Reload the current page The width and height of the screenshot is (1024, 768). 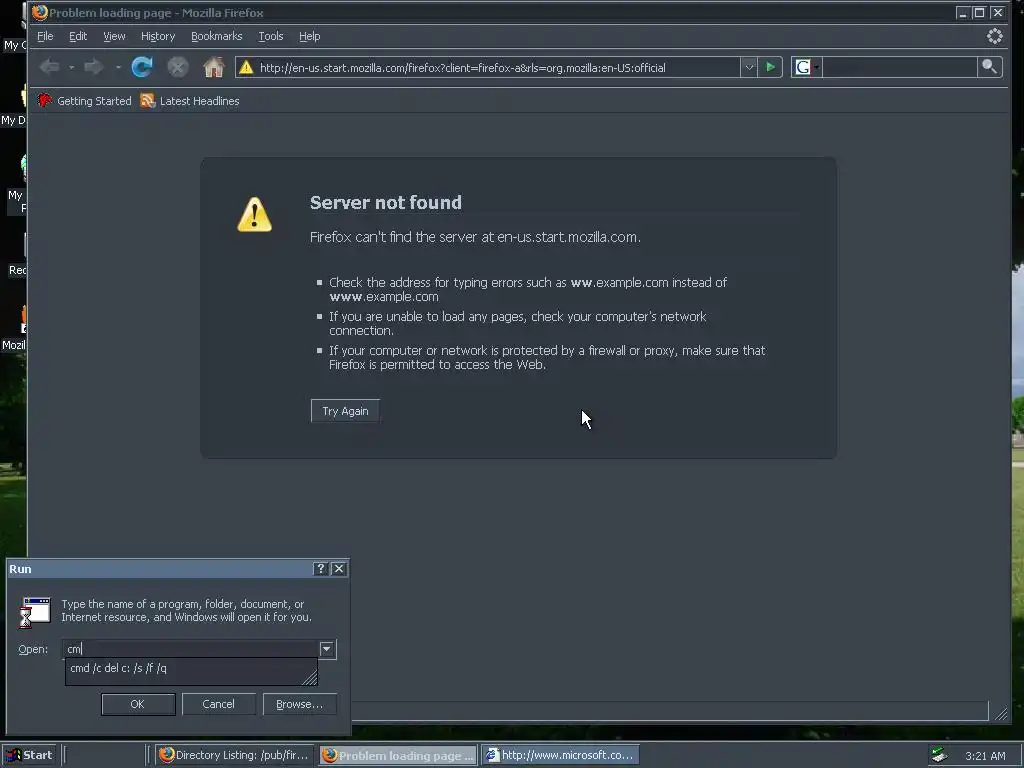point(142,67)
